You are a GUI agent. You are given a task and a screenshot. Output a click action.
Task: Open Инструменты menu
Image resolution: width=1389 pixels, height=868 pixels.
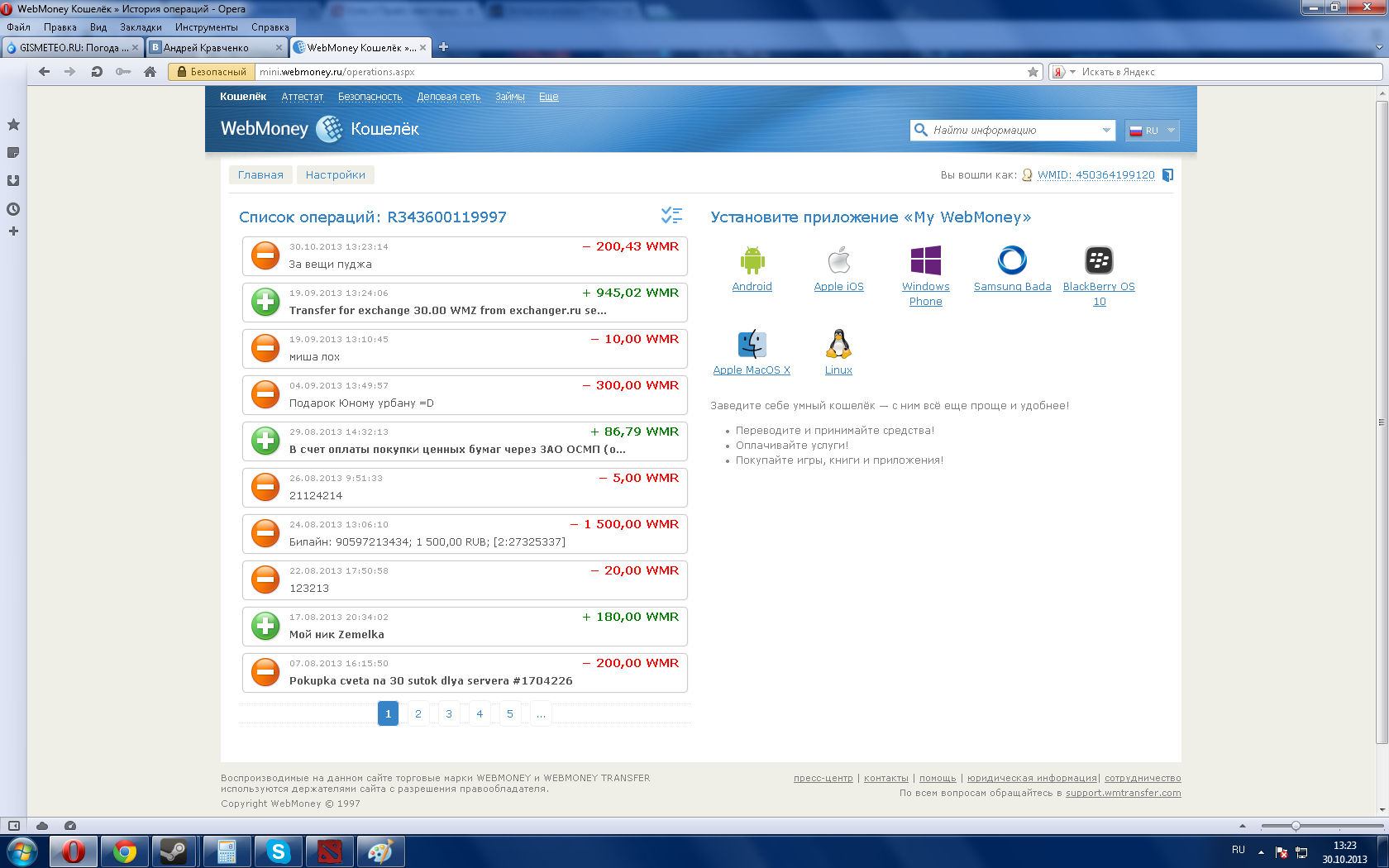click(206, 27)
